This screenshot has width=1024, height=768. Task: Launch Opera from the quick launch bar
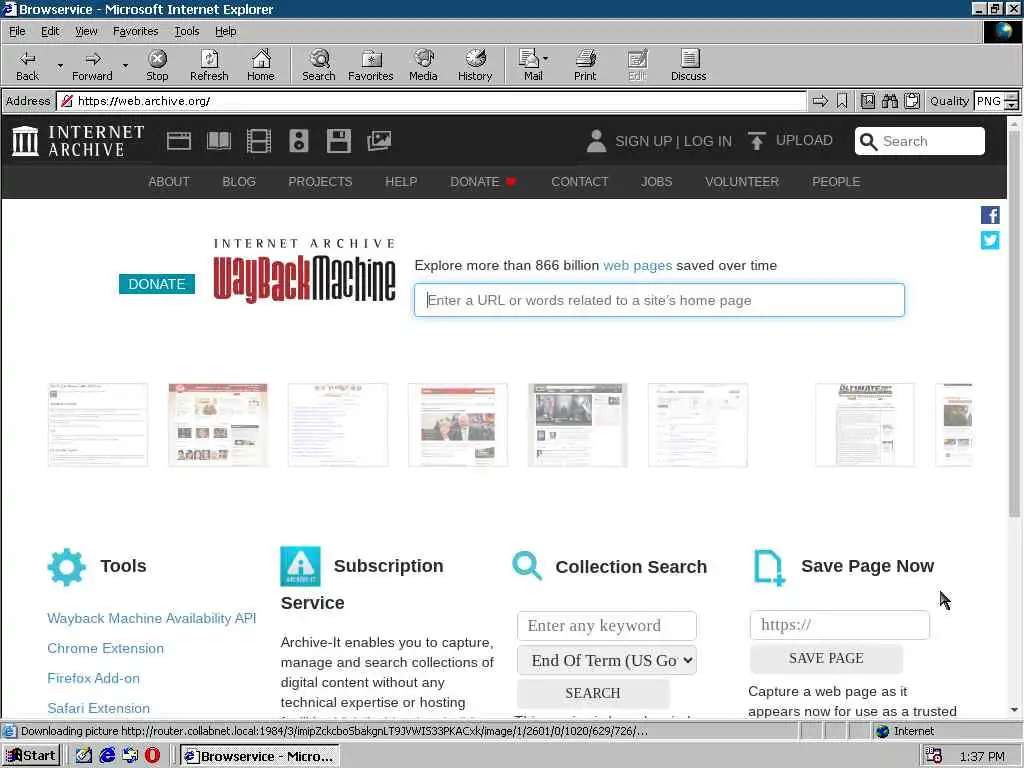(x=152, y=755)
